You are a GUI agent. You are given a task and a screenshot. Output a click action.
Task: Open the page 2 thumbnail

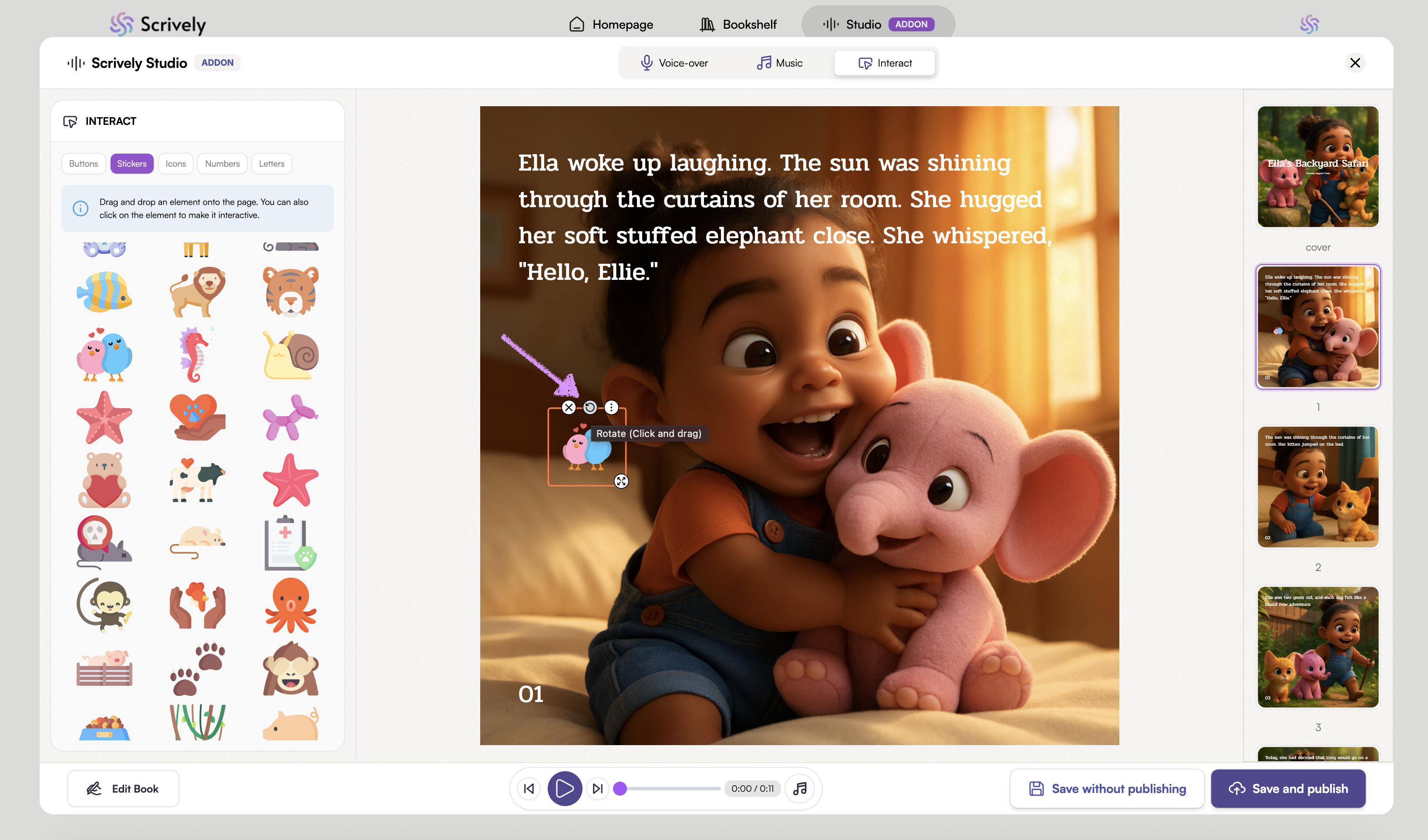tap(1317, 487)
